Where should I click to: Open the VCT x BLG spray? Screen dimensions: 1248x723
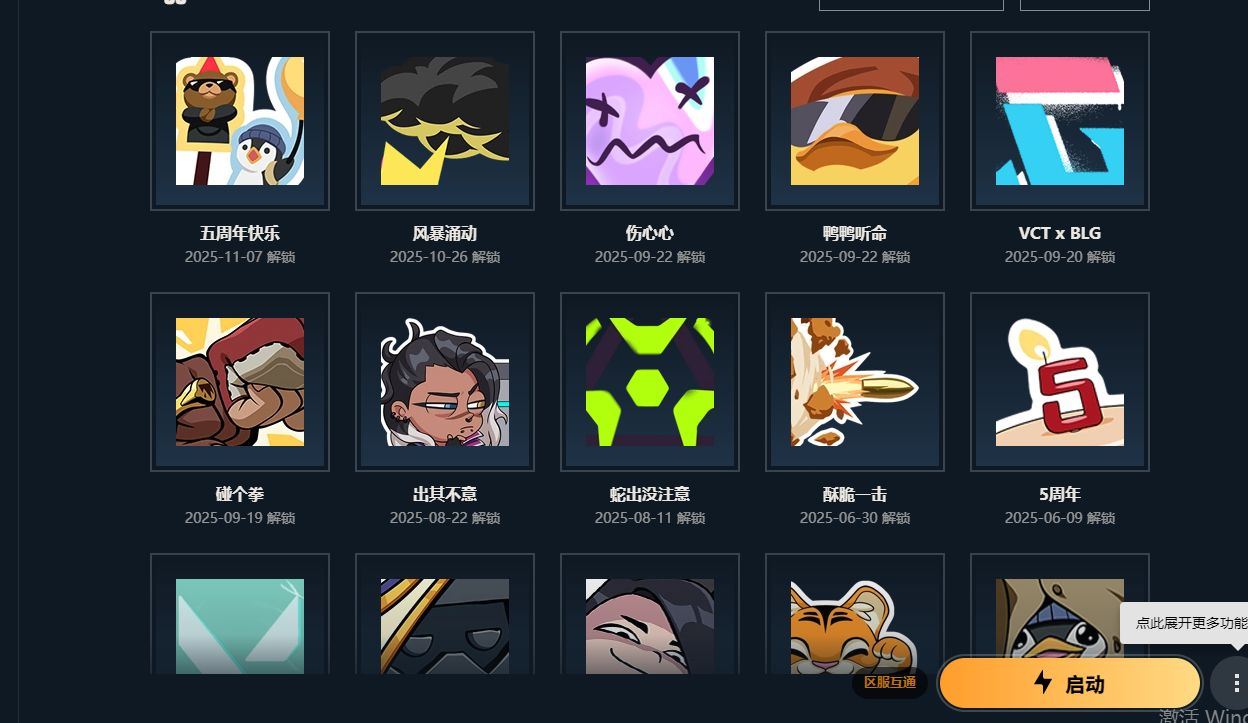pyautogui.click(x=1060, y=121)
